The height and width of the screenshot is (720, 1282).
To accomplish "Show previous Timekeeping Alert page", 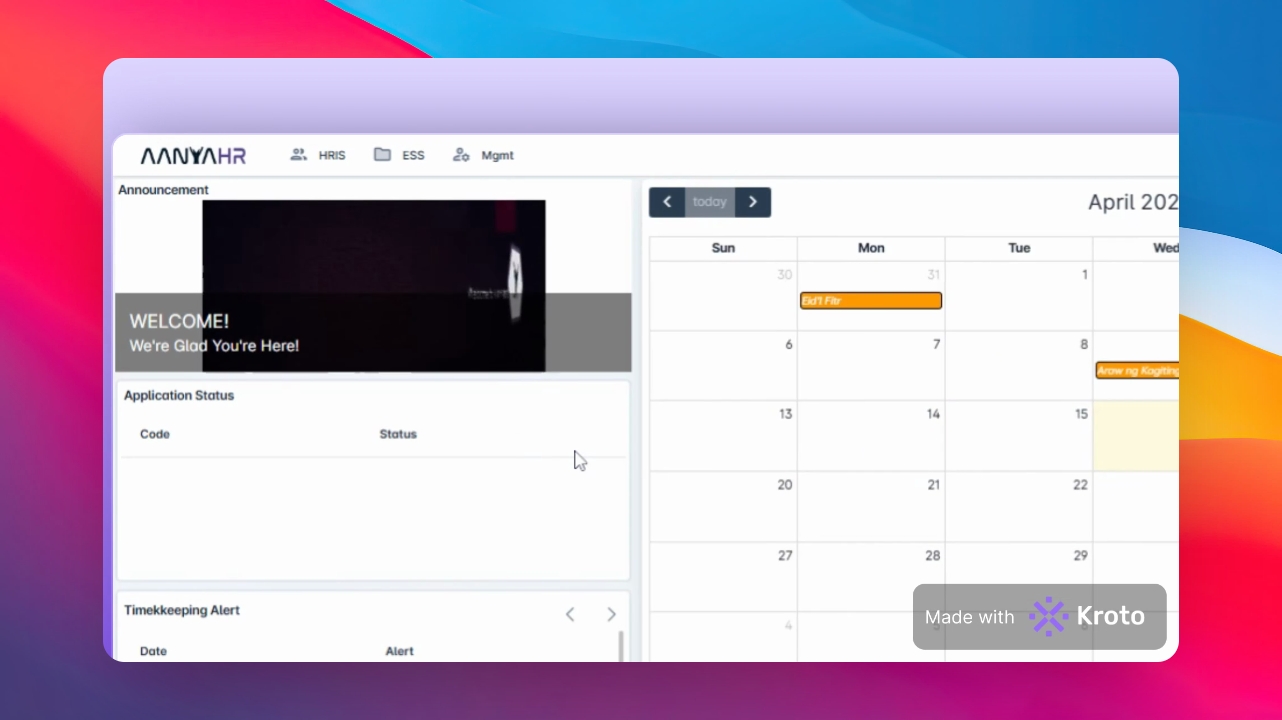I will point(570,614).
